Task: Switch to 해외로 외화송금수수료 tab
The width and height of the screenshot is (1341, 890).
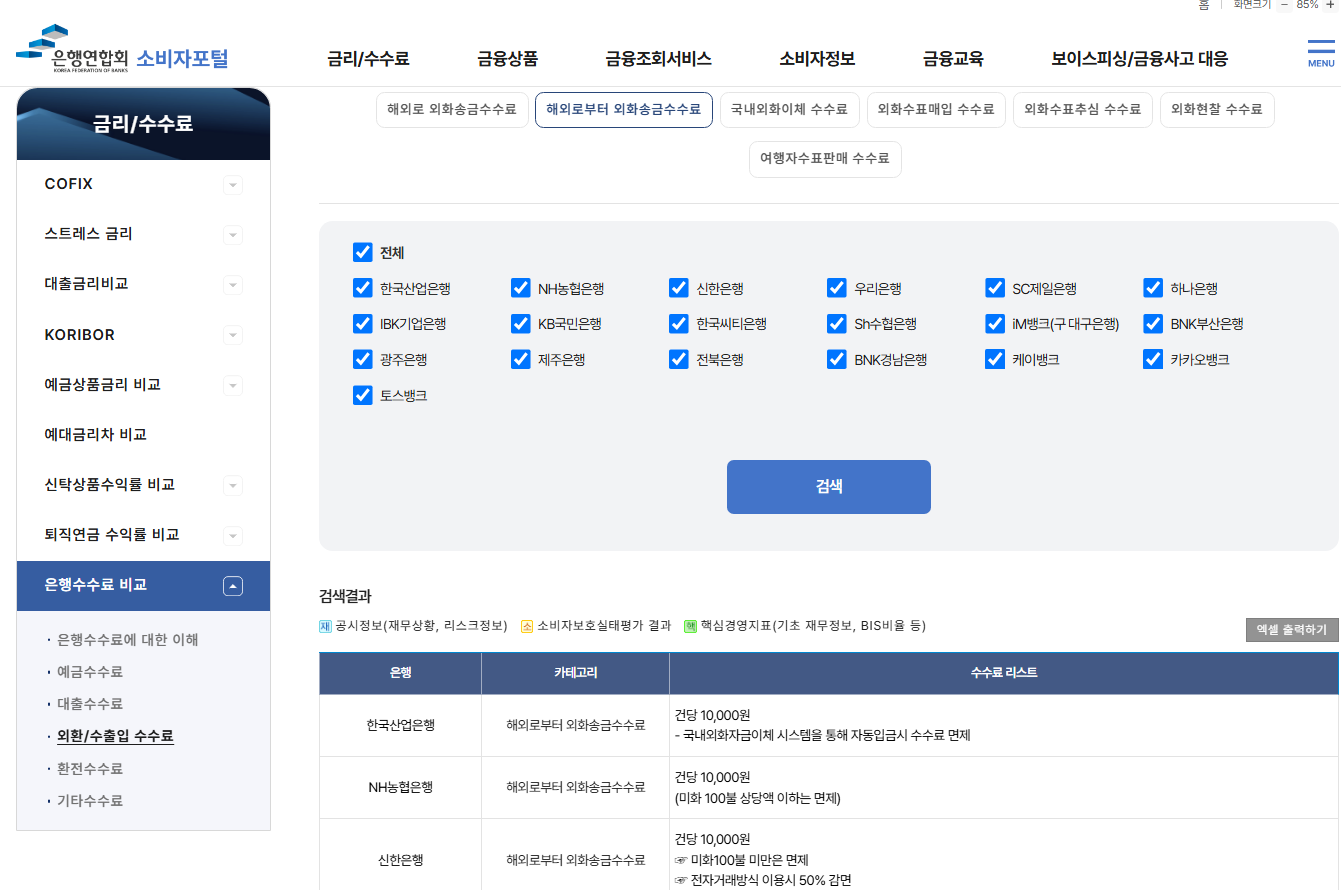Action: 452,110
